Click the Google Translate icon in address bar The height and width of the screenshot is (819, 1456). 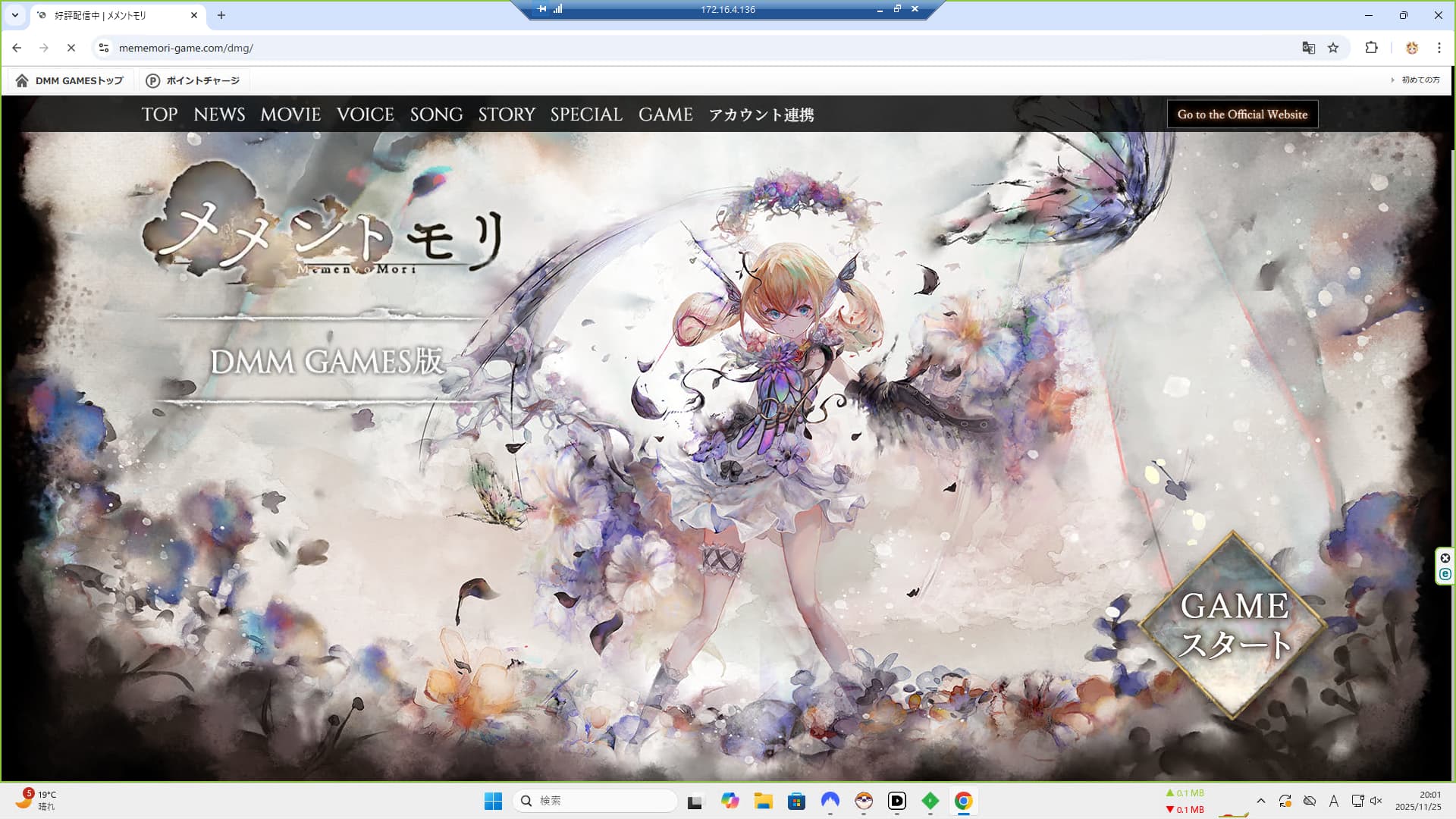pyautogui.click(x=1308, y=48)
